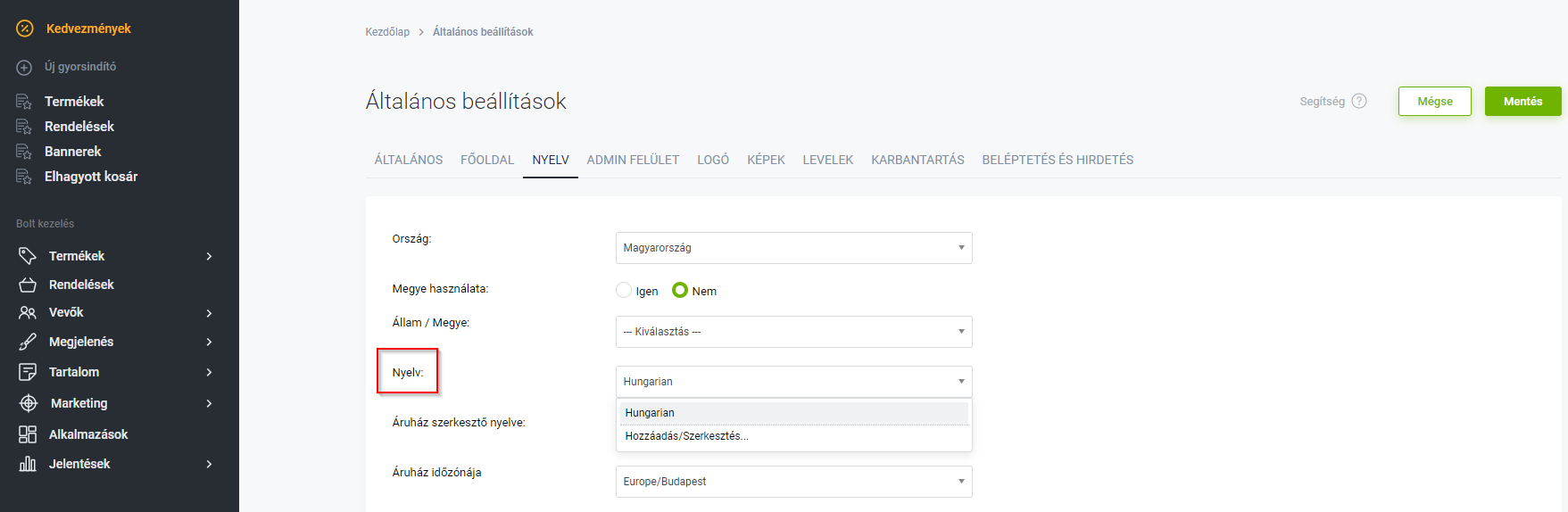This screenshot has height=512, width=1568.
Task: Click the Rendelések basket icon under Bolt kezelés
Action: (28, 285)
